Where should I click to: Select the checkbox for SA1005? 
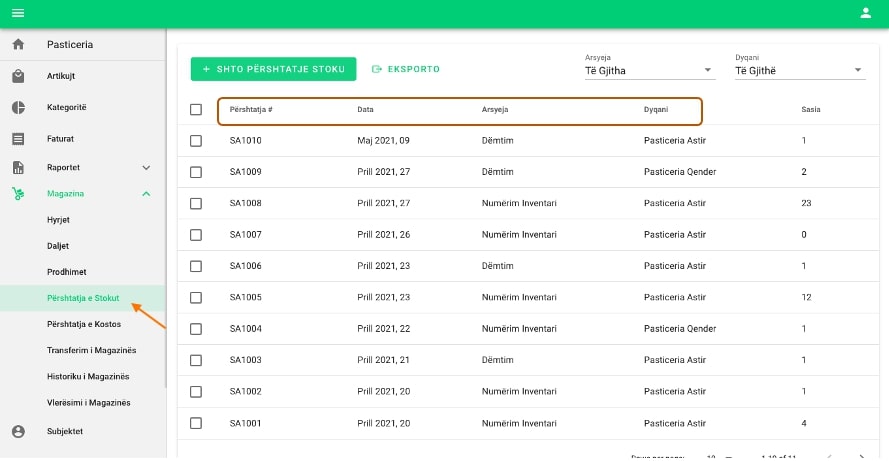coord(196,298)
